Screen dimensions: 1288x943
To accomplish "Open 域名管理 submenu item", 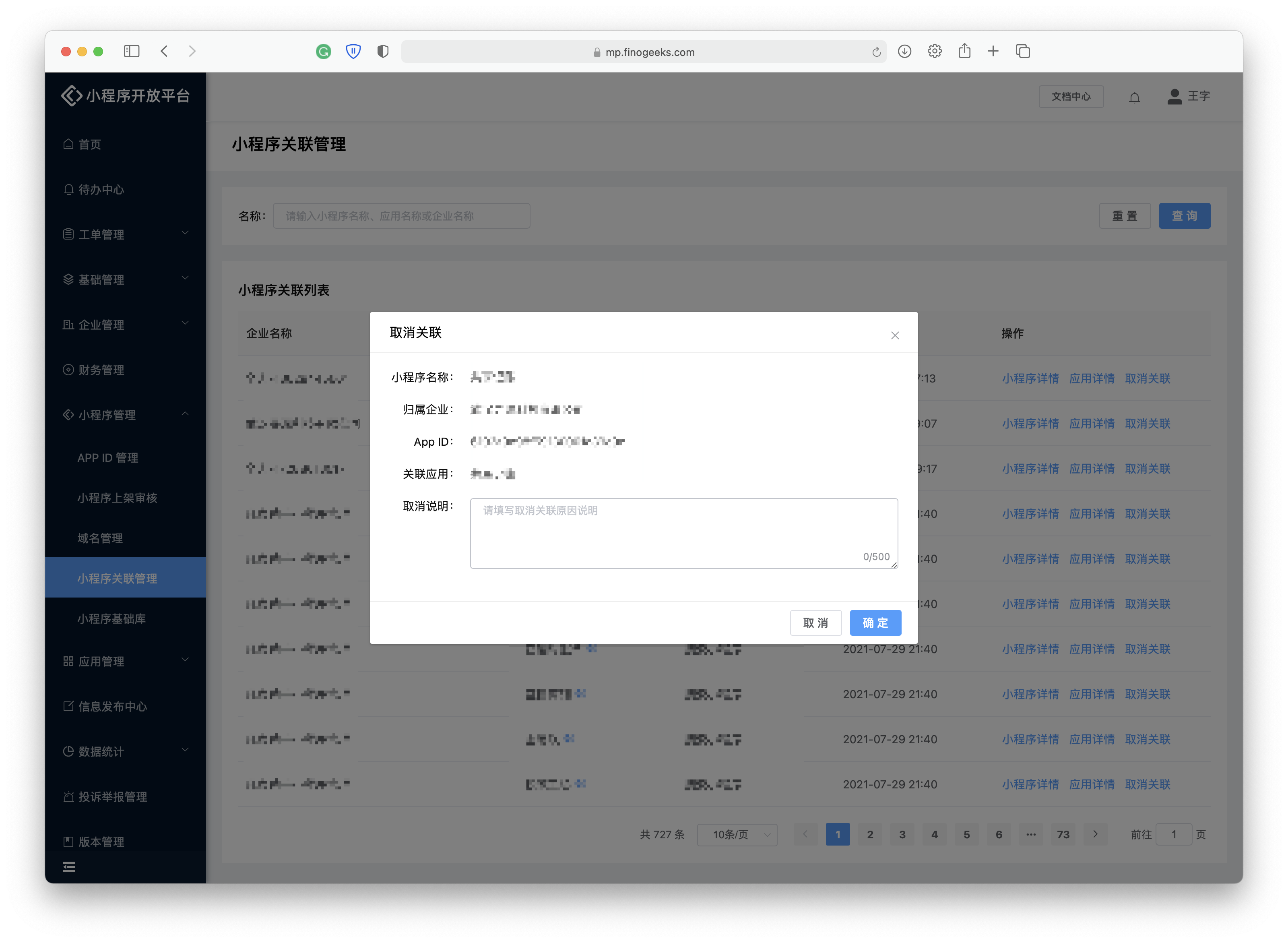I will pos(126,538).
